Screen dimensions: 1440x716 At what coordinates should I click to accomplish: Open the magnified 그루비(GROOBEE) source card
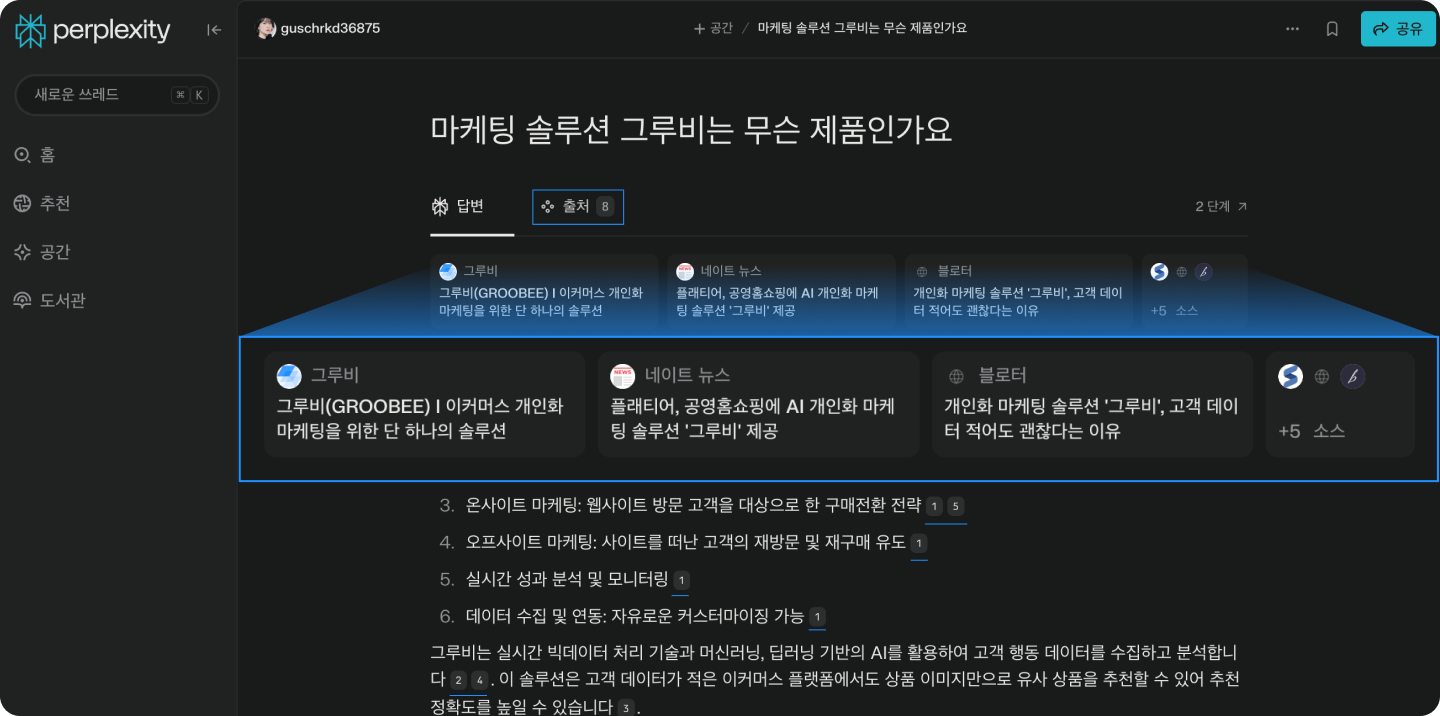click(x=424, y=404)
